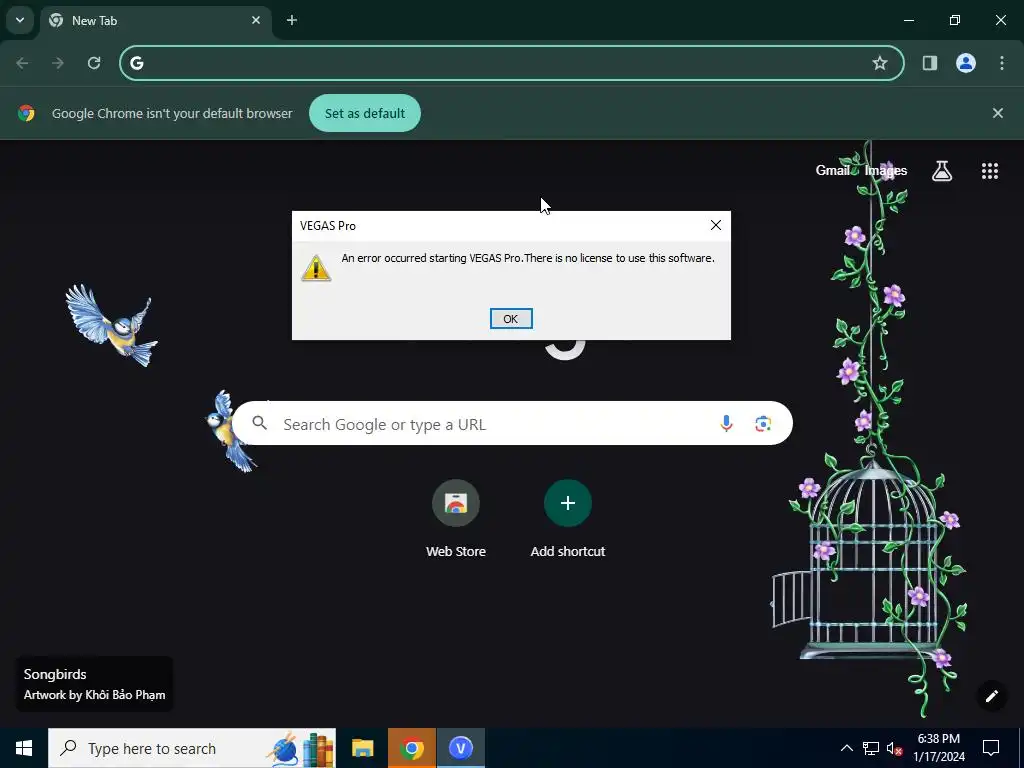Image resolution: width=1024 pixels, height=768 pixels.
Task: Select the New Tab tab
Action: point(157,20)
